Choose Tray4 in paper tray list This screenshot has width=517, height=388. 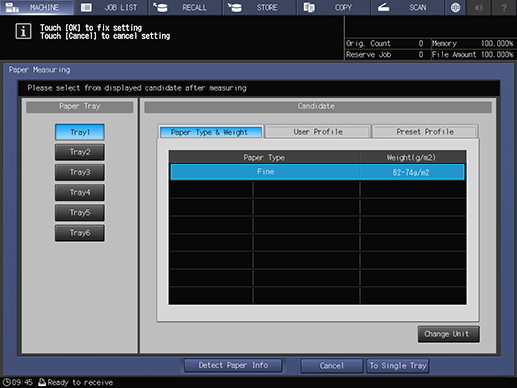pos(80,192)
